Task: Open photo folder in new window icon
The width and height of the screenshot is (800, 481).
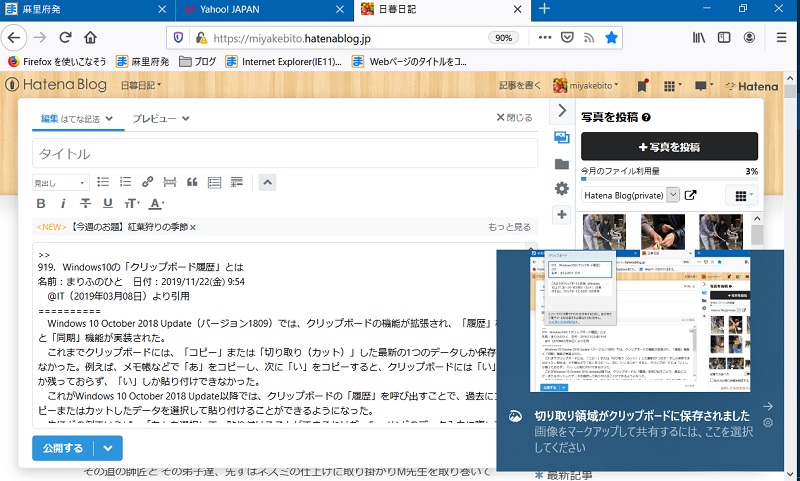Action: (690, 195)
